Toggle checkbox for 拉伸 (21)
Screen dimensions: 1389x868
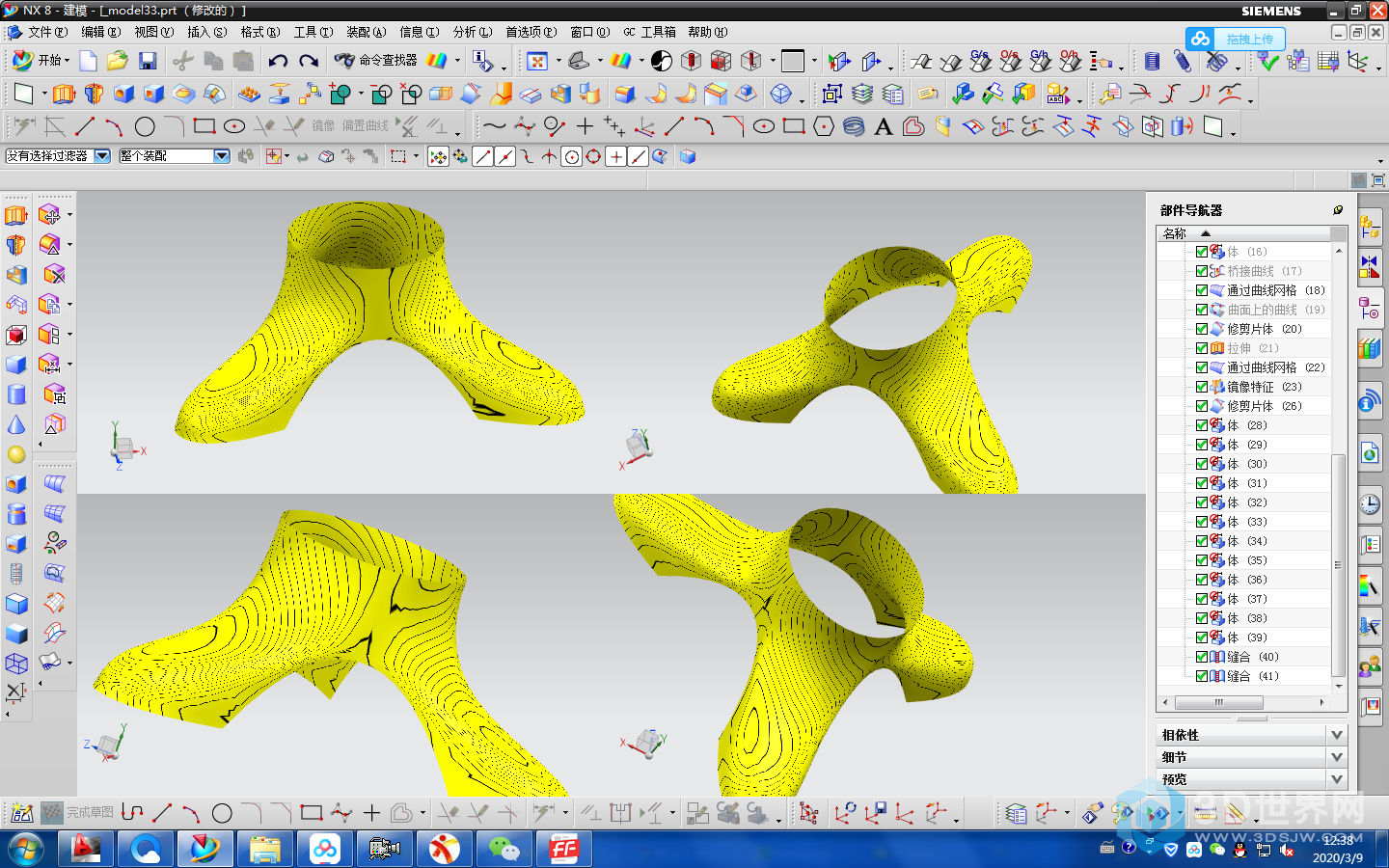[1202, 348]
